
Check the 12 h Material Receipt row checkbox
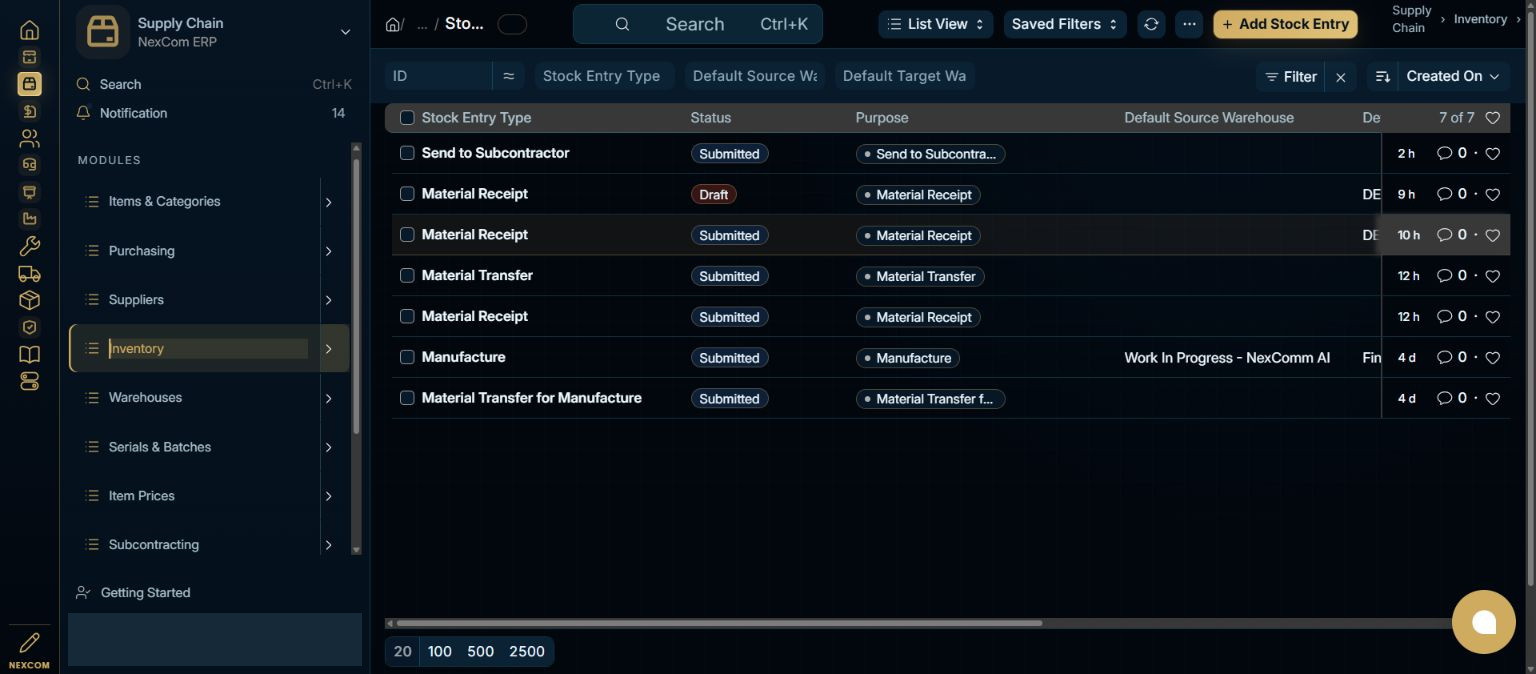pyautogui.click(x=407, y=316)
